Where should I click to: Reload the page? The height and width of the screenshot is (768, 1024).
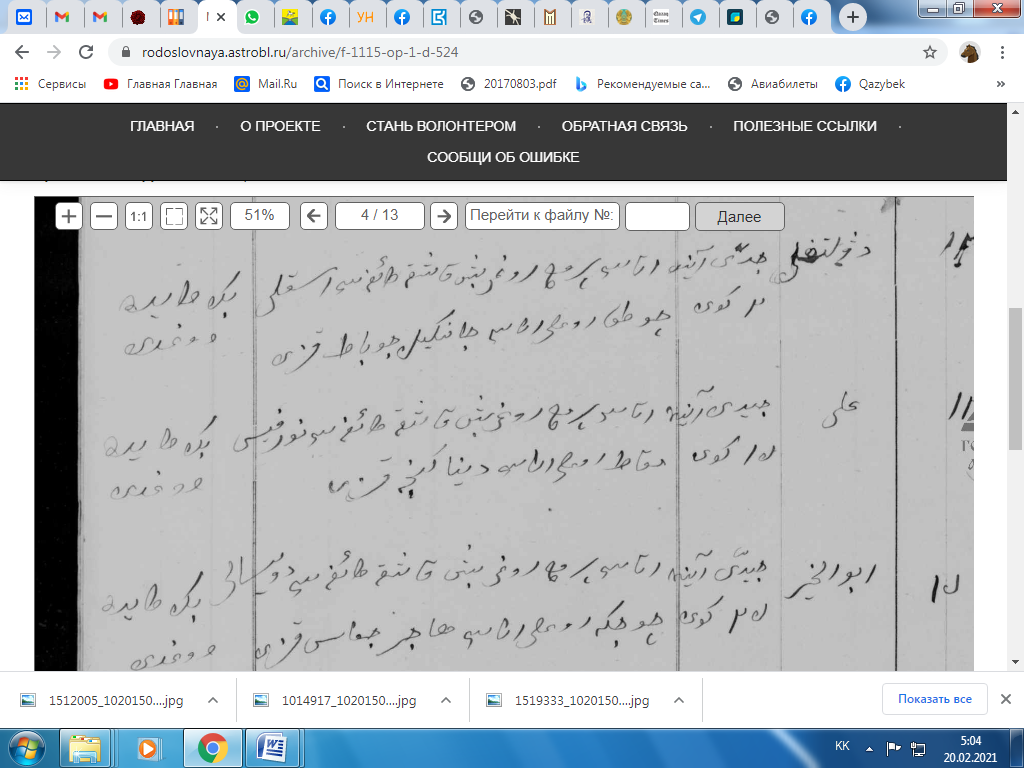(x=86, y=52)
